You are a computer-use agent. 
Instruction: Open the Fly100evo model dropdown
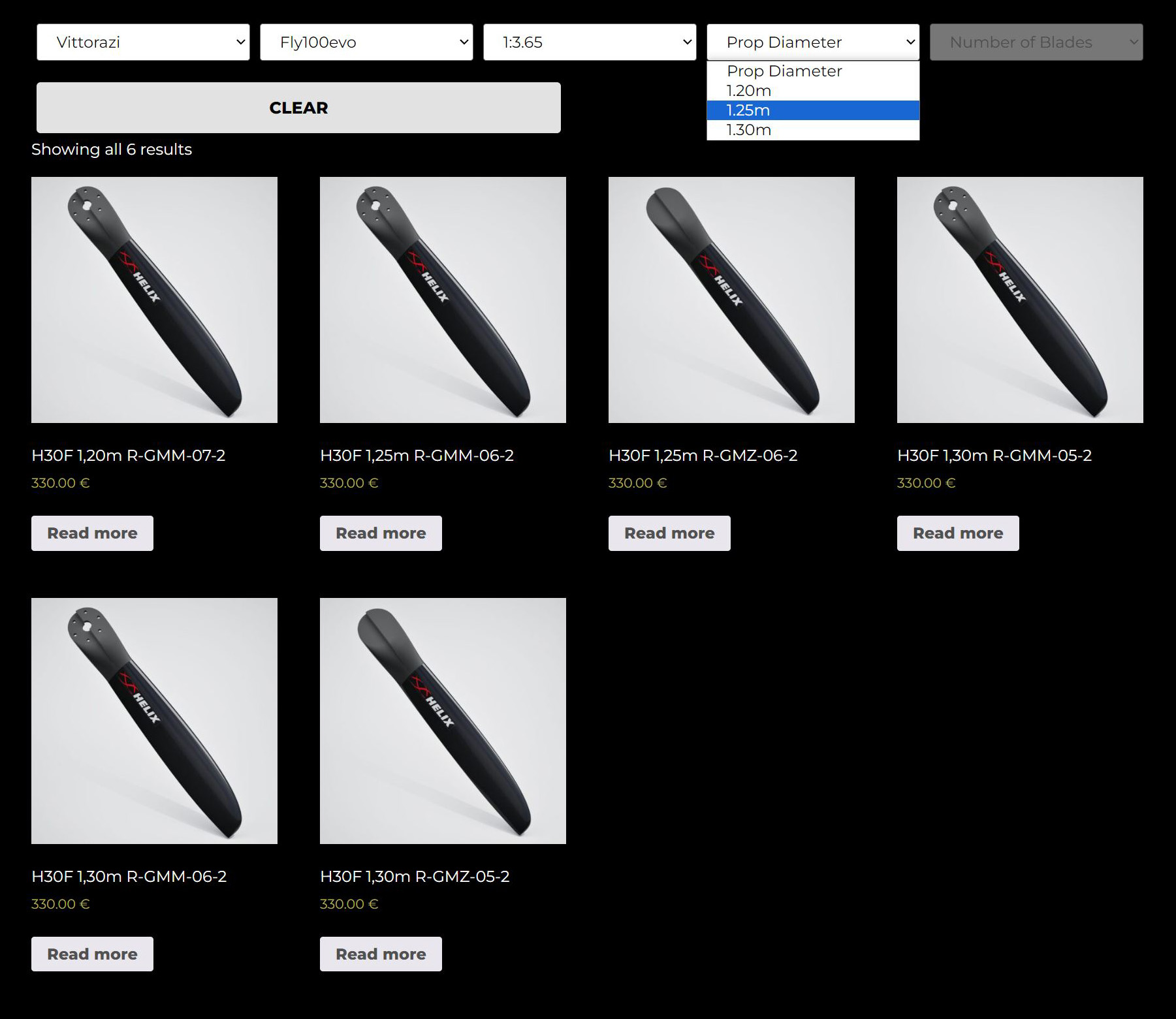(x=366, y=42)
